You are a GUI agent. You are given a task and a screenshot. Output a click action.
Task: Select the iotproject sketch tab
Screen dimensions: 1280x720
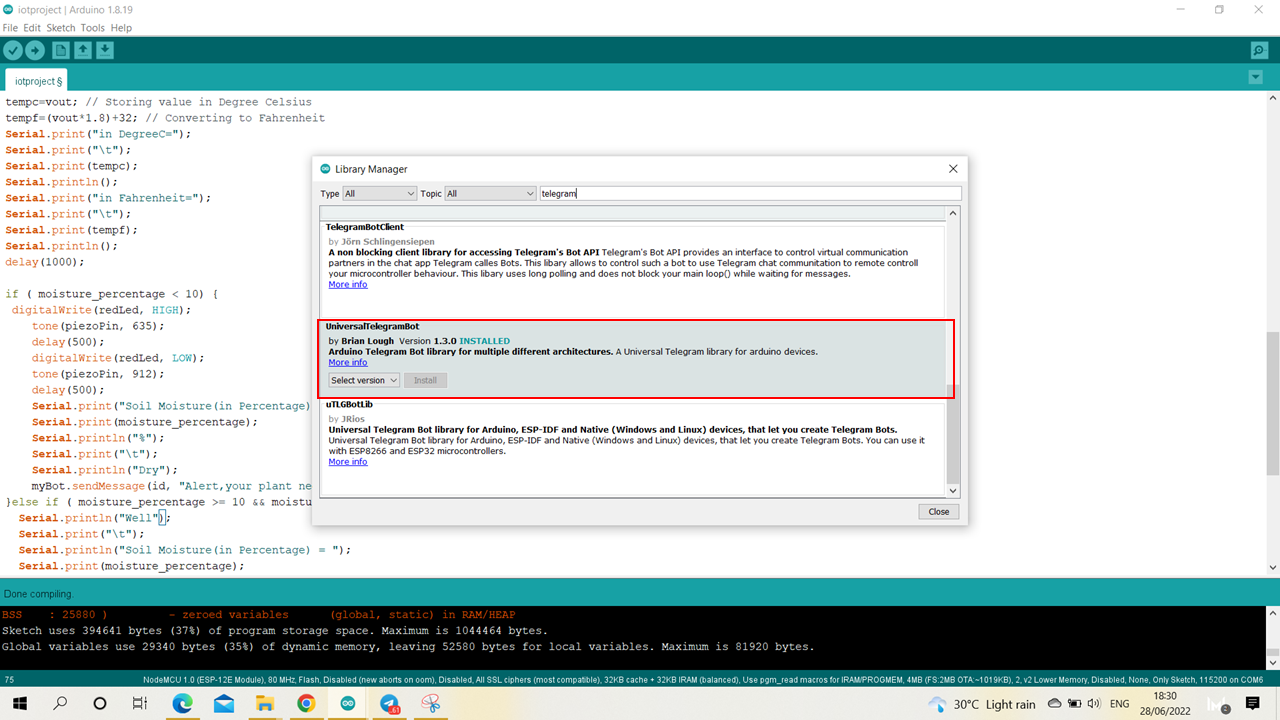coord(38,81)
